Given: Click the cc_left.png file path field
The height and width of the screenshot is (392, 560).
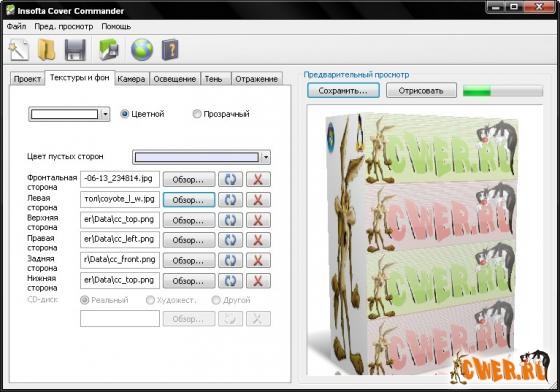Looking at the screenshot, I should tap(120, 240).
